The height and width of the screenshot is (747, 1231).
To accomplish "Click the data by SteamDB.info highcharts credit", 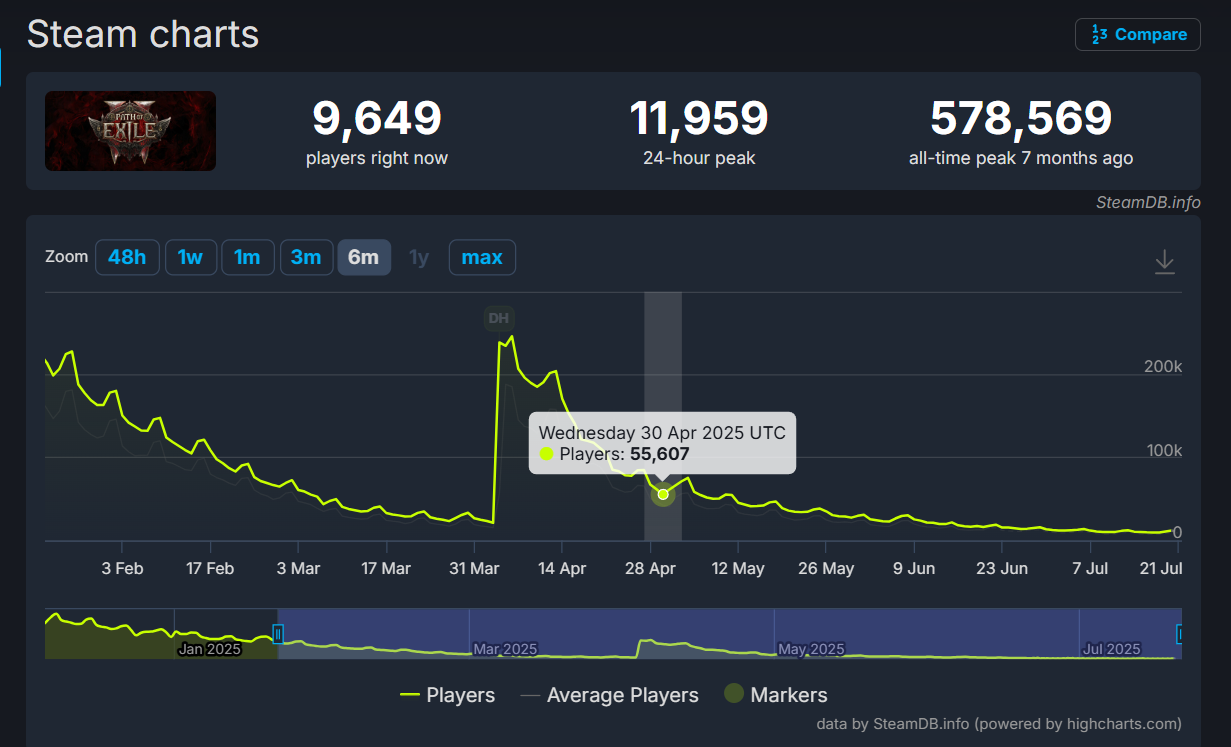I will (999, 723).
